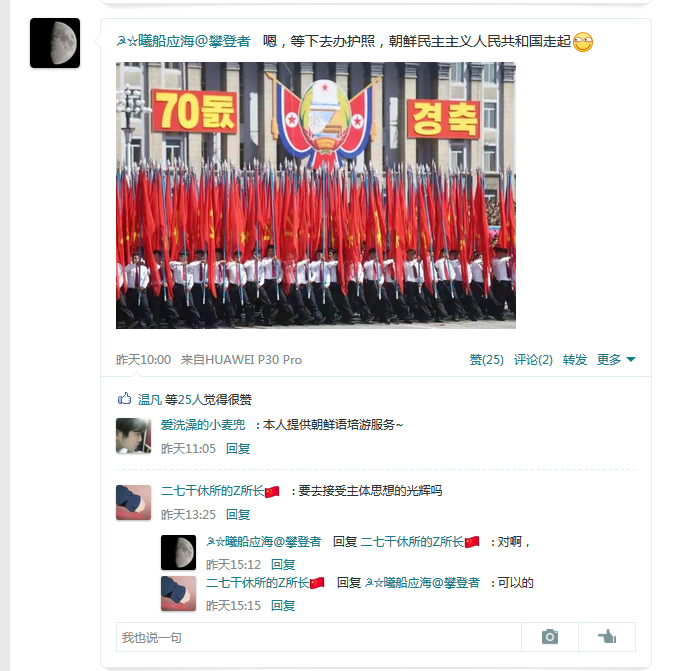Click 转发 to share the post
This screenshot has width=691, height=671.
click(575, 360)
